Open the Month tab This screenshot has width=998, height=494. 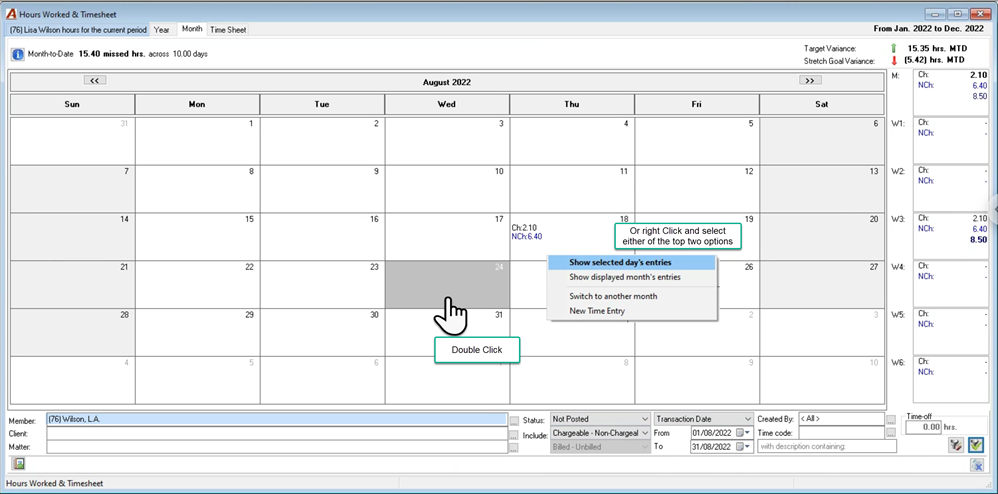tap(192, 29)
